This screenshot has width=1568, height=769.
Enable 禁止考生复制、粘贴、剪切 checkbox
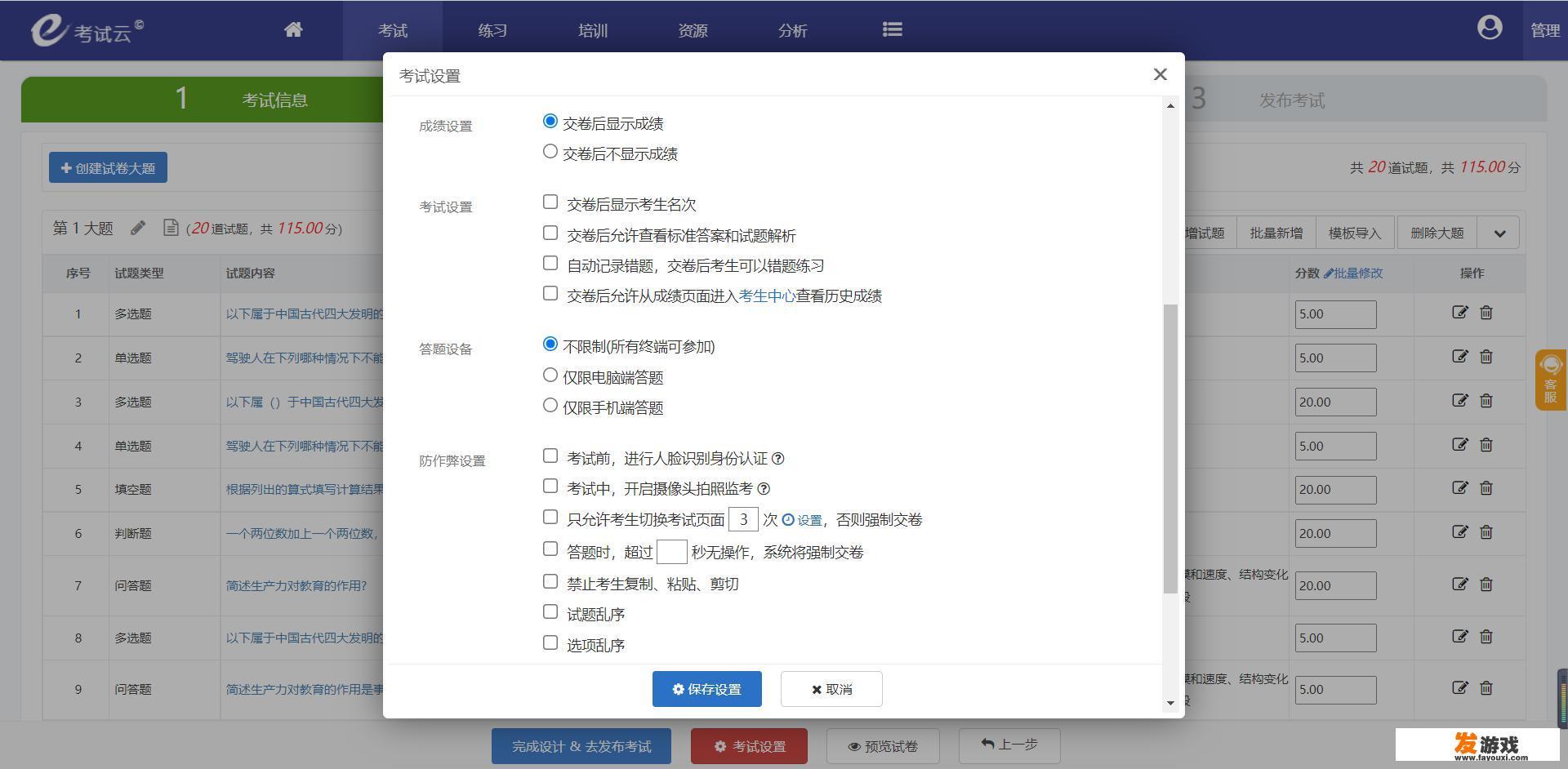(x=550, y=582)
